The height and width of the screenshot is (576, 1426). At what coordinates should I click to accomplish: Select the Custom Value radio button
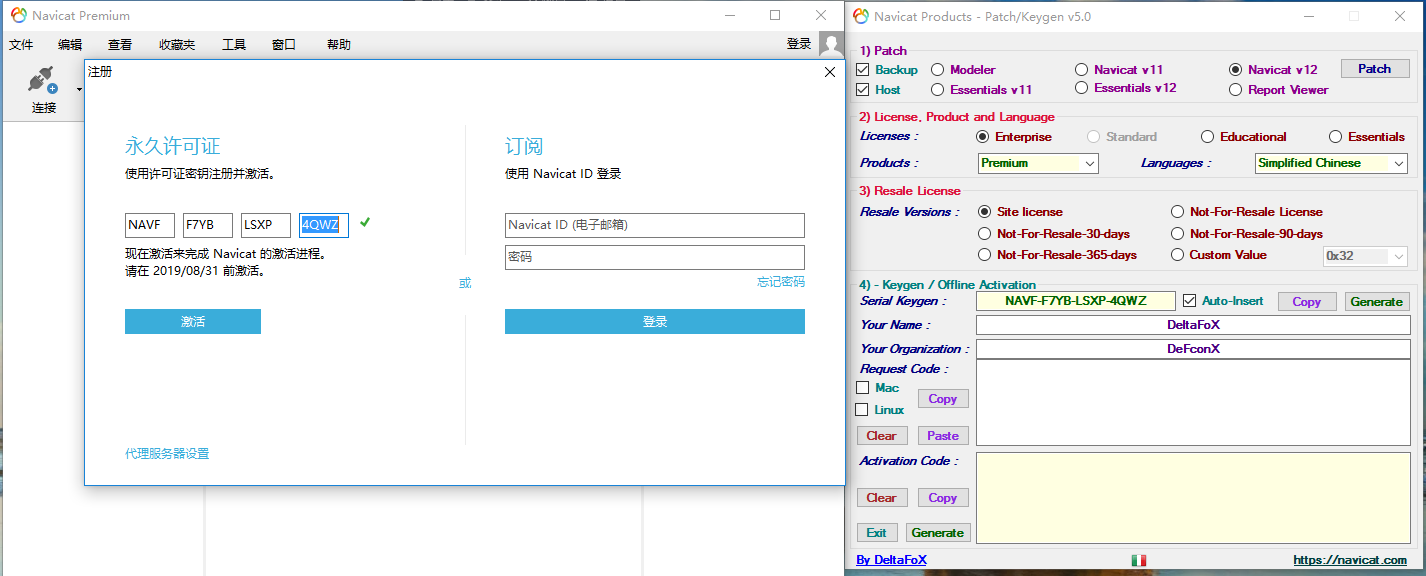pyautogui.click(x=1177, y=255)
